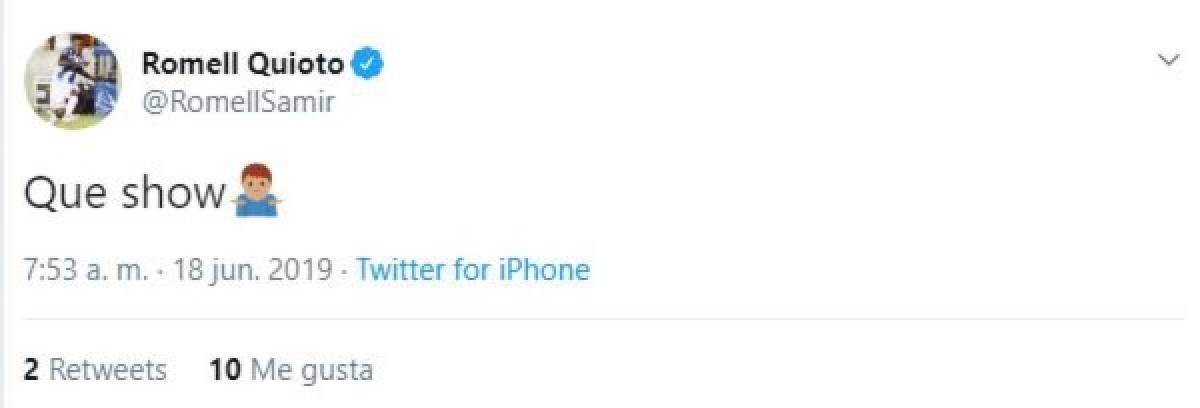
Task: Click the Romell Quioto display name
Action: click(243, 66)
